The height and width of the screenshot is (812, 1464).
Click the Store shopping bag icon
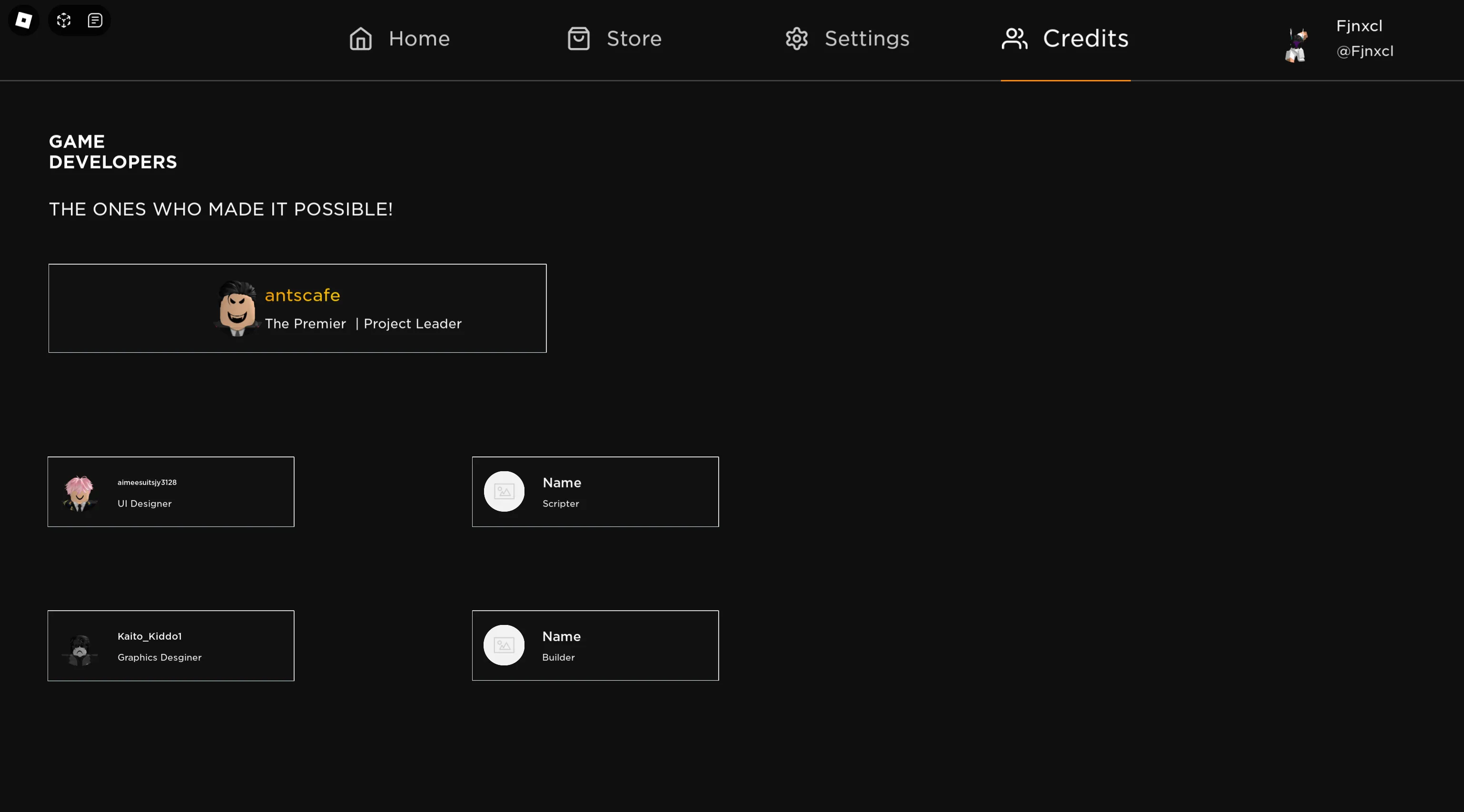pyautogui.click(x=579, y=39)
